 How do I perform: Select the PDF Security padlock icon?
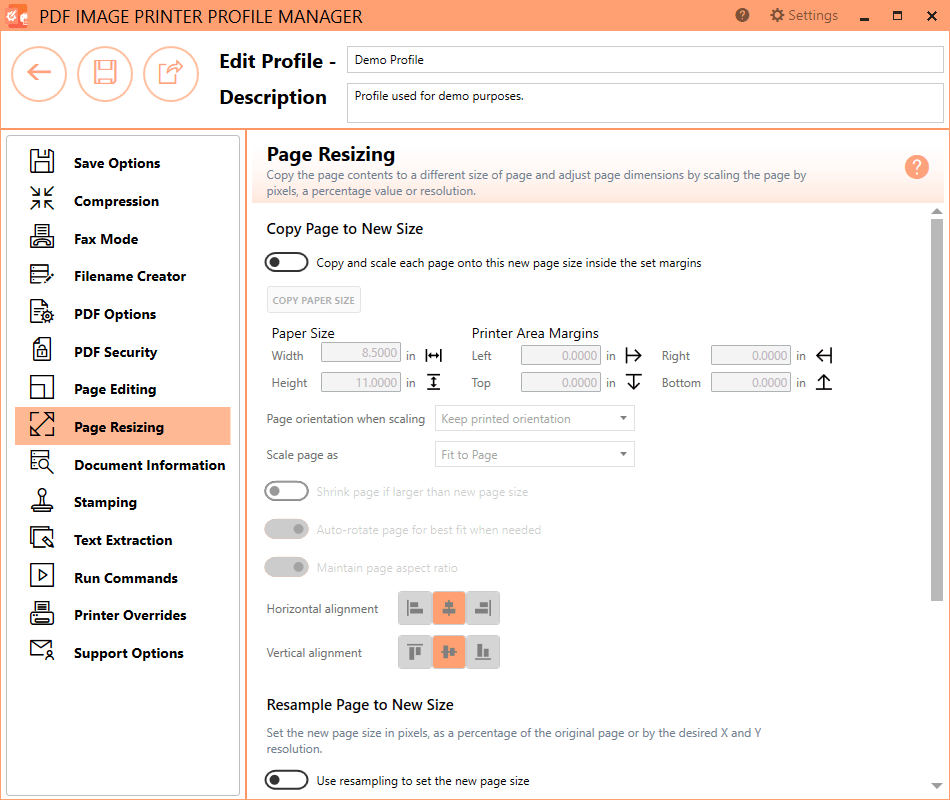click(42, 351)
